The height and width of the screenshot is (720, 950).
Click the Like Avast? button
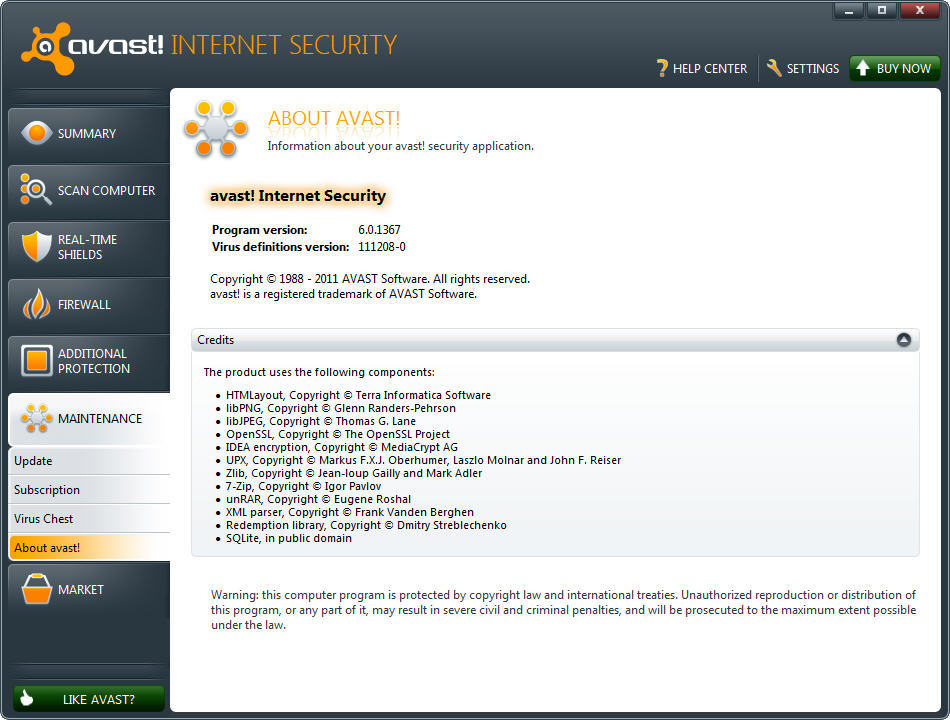pos(89,699)
